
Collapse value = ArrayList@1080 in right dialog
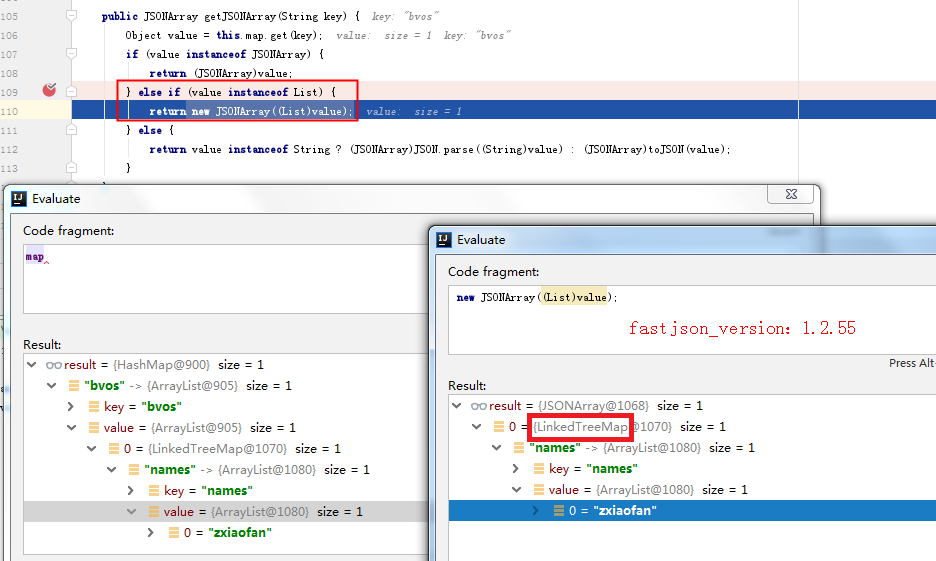[517, 489]
